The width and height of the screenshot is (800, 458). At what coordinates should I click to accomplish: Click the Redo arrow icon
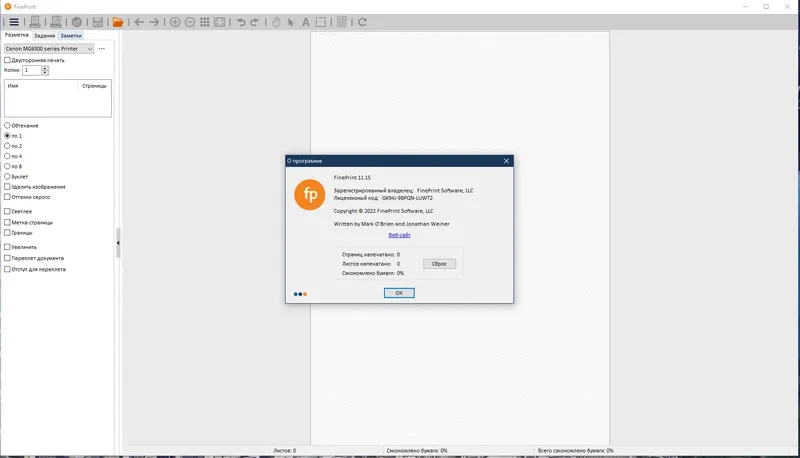click(x=255, y=22)
